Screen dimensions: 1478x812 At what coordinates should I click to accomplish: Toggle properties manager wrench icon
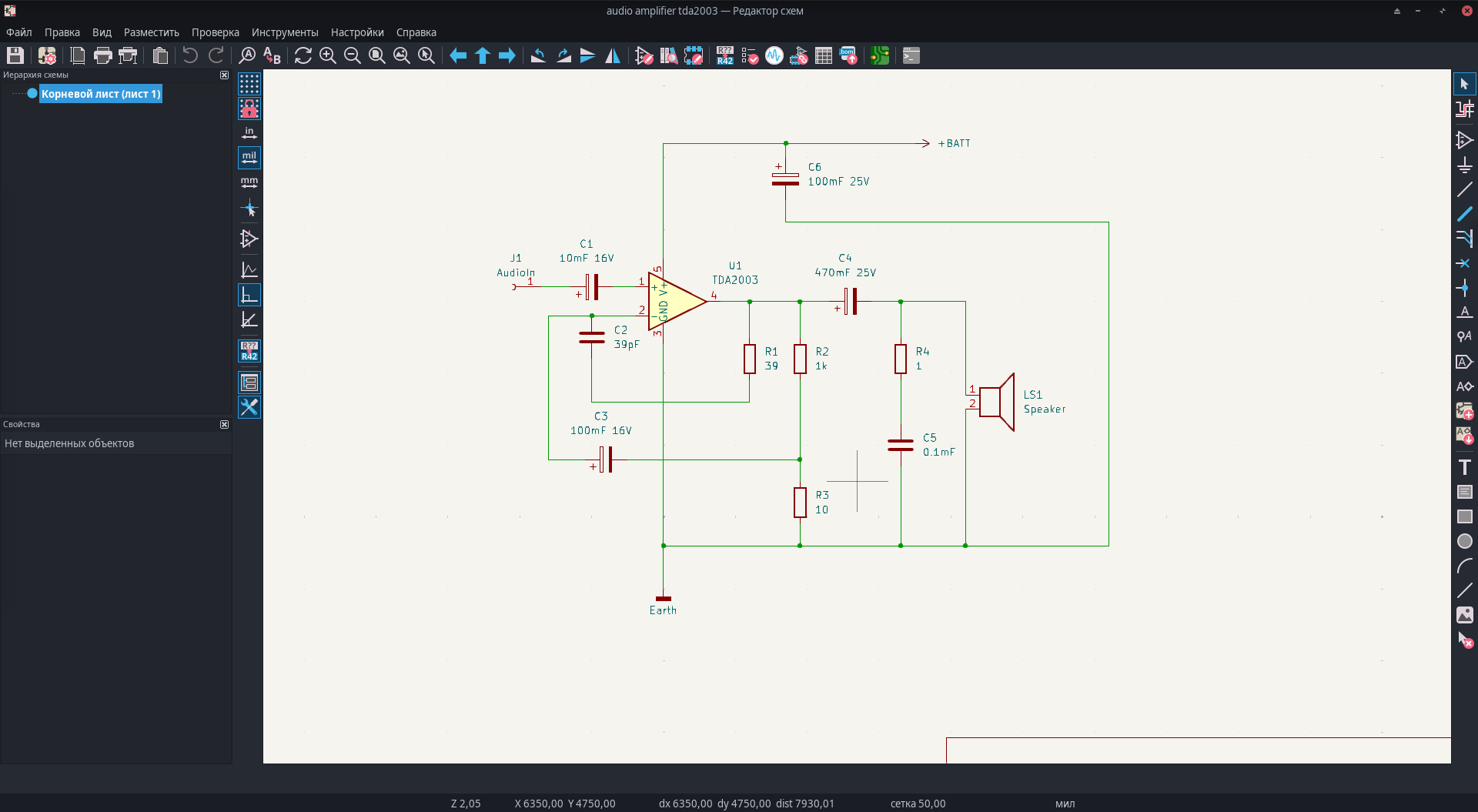point(249,407)
